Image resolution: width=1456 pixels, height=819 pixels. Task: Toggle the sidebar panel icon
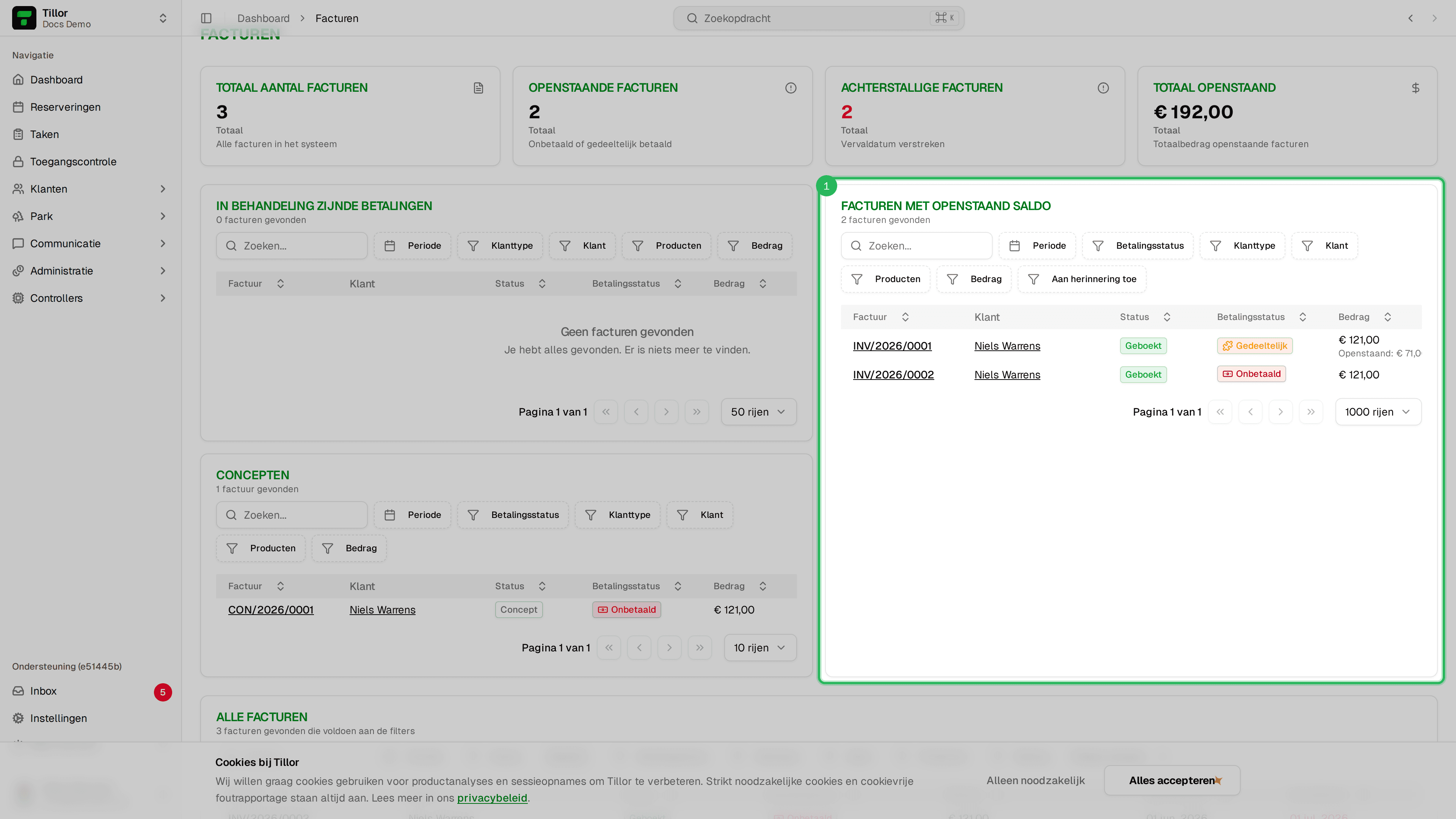click(x=206, y=18)
